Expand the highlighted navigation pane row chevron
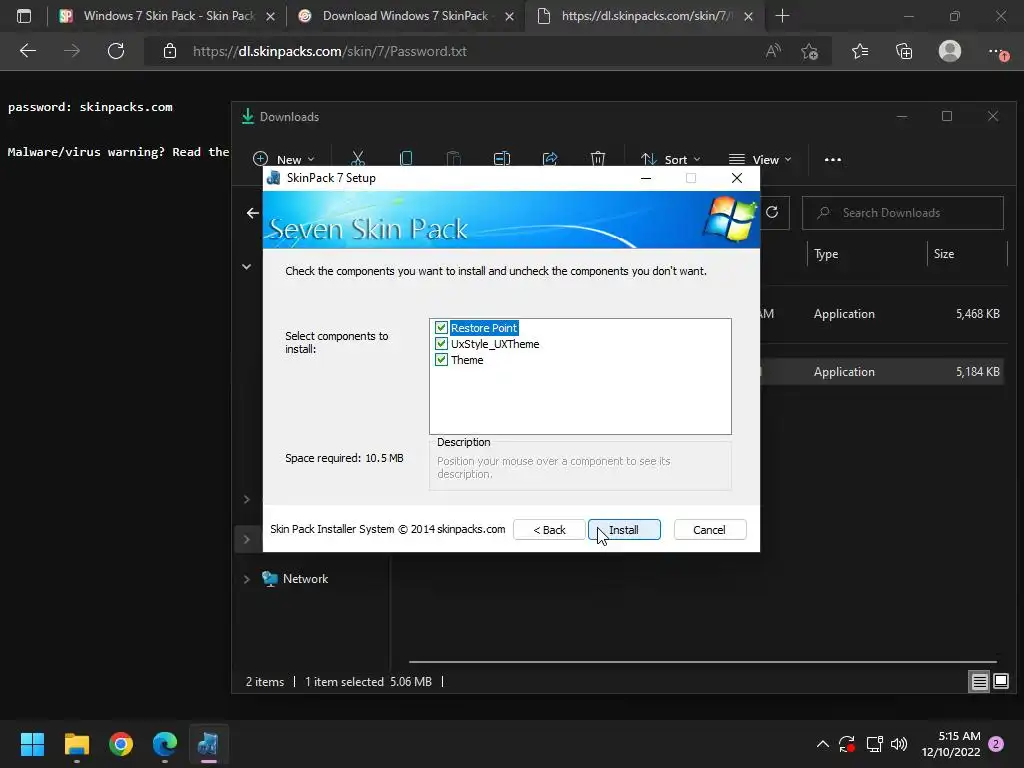Viewport: 1024px width, 768px height. (247, 539)
